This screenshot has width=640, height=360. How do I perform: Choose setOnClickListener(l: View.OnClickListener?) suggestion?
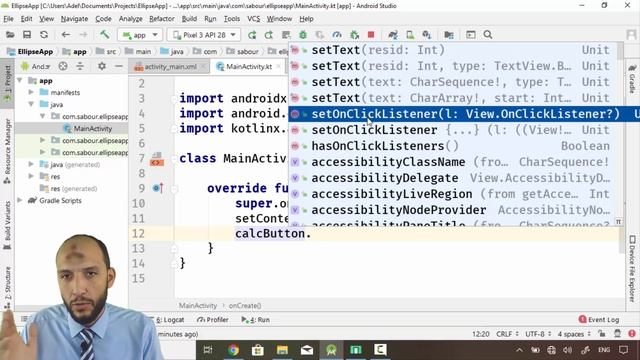pyautogui.click(x=464, y=114)
